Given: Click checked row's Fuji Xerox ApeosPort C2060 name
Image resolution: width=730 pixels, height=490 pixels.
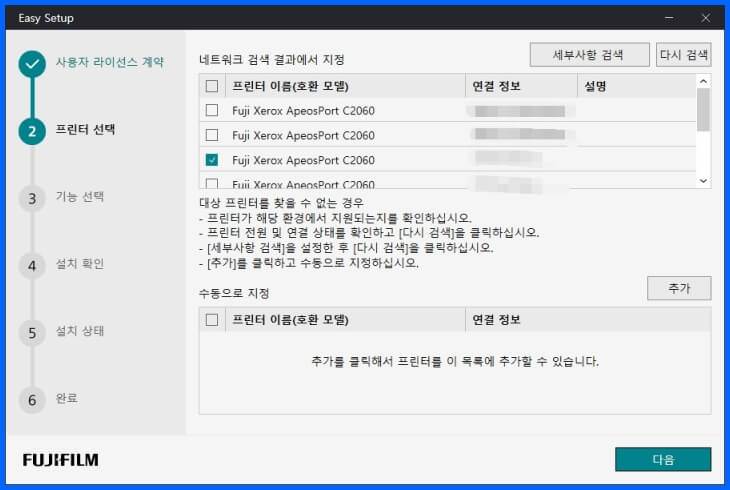Looking at the screenshot, I should (x=303, y=160).
